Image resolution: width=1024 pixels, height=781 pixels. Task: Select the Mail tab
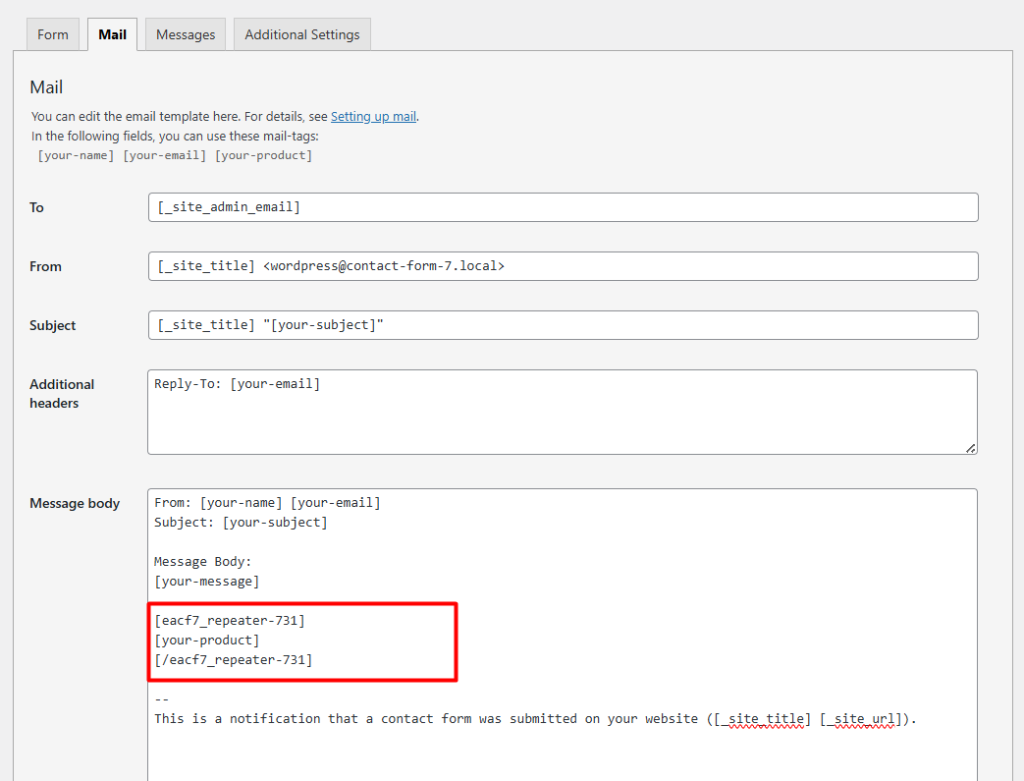(112, 35)
